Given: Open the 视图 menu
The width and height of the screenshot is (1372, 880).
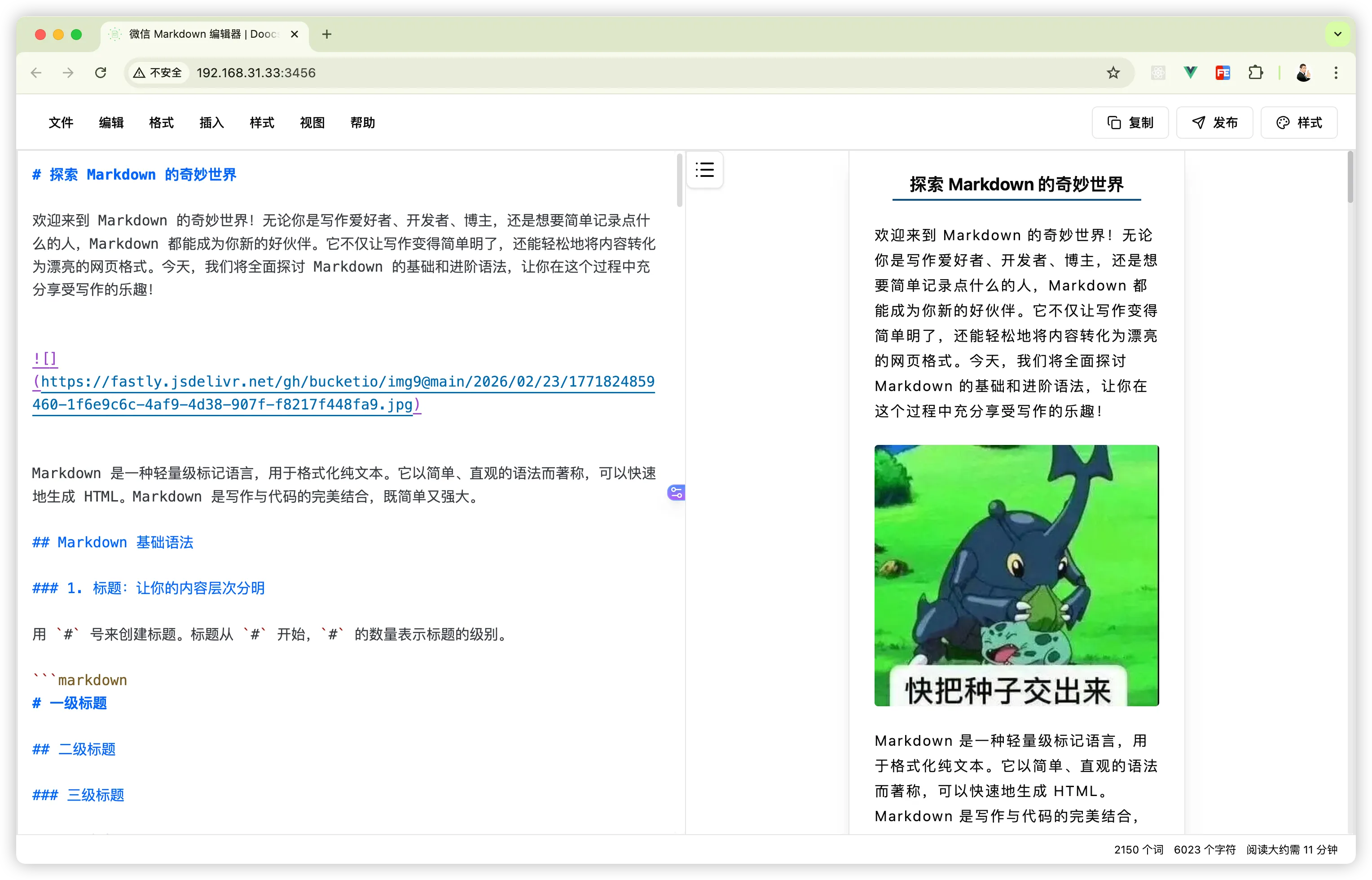Looking at the screenshot, I should (x=312, y=123).
